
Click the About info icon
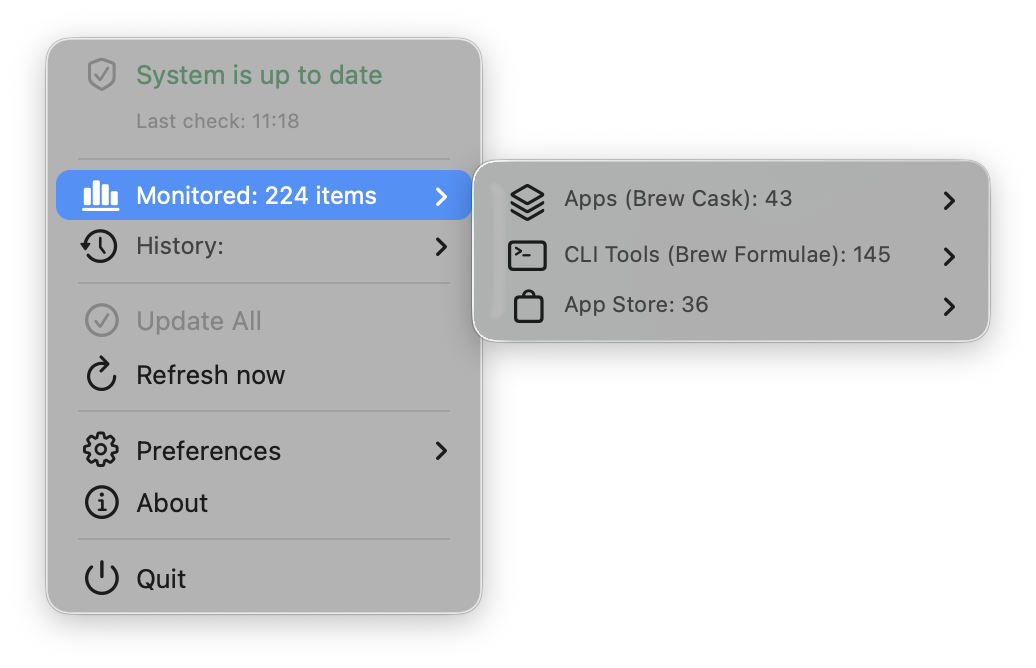(101, 503)
